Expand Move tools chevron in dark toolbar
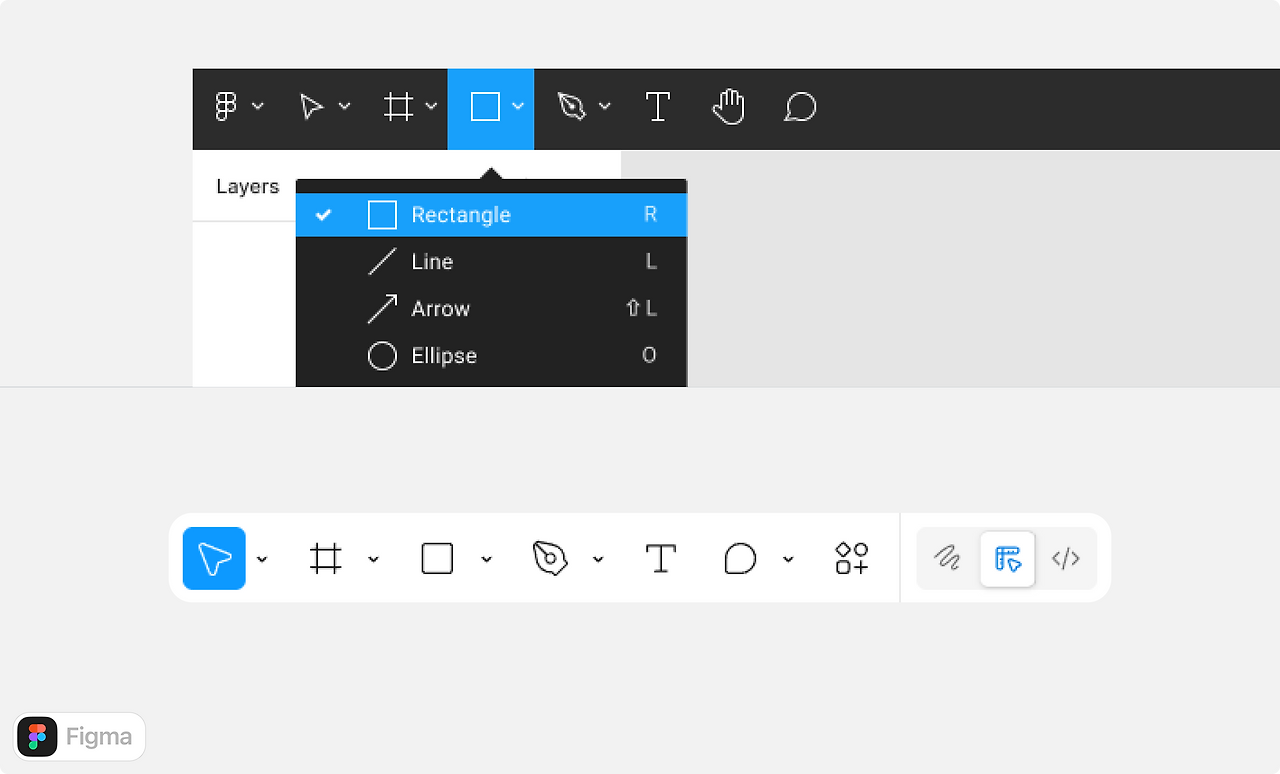This screenshot has width=1280, height=774. pyautogui.click(x=344, y=106)
